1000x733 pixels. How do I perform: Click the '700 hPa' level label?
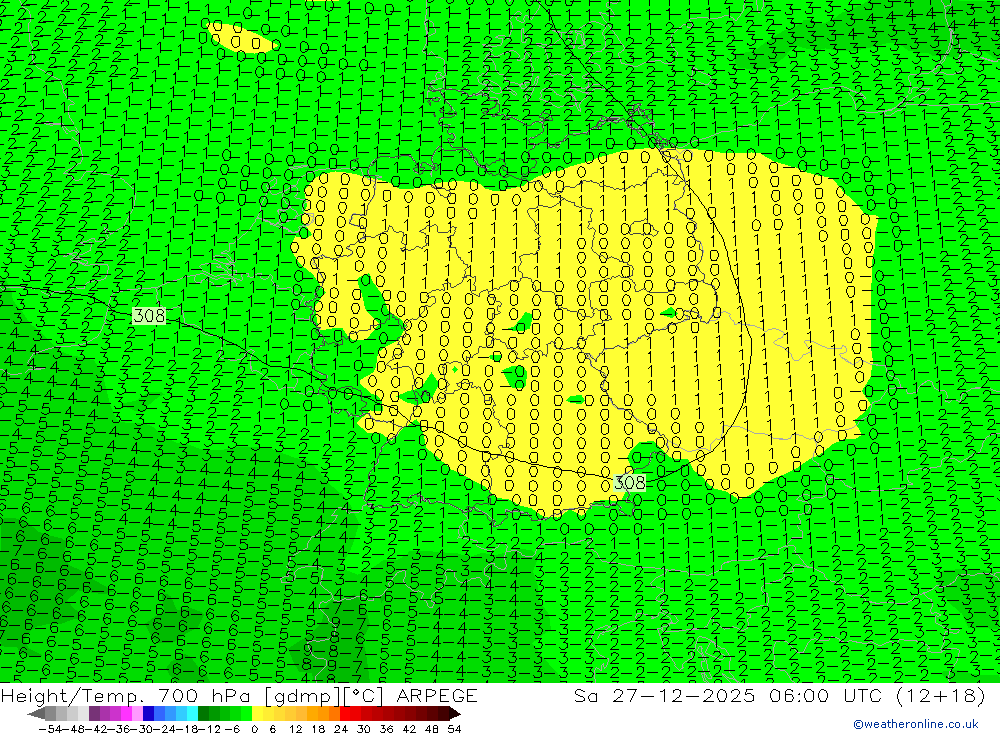(202, 695)
